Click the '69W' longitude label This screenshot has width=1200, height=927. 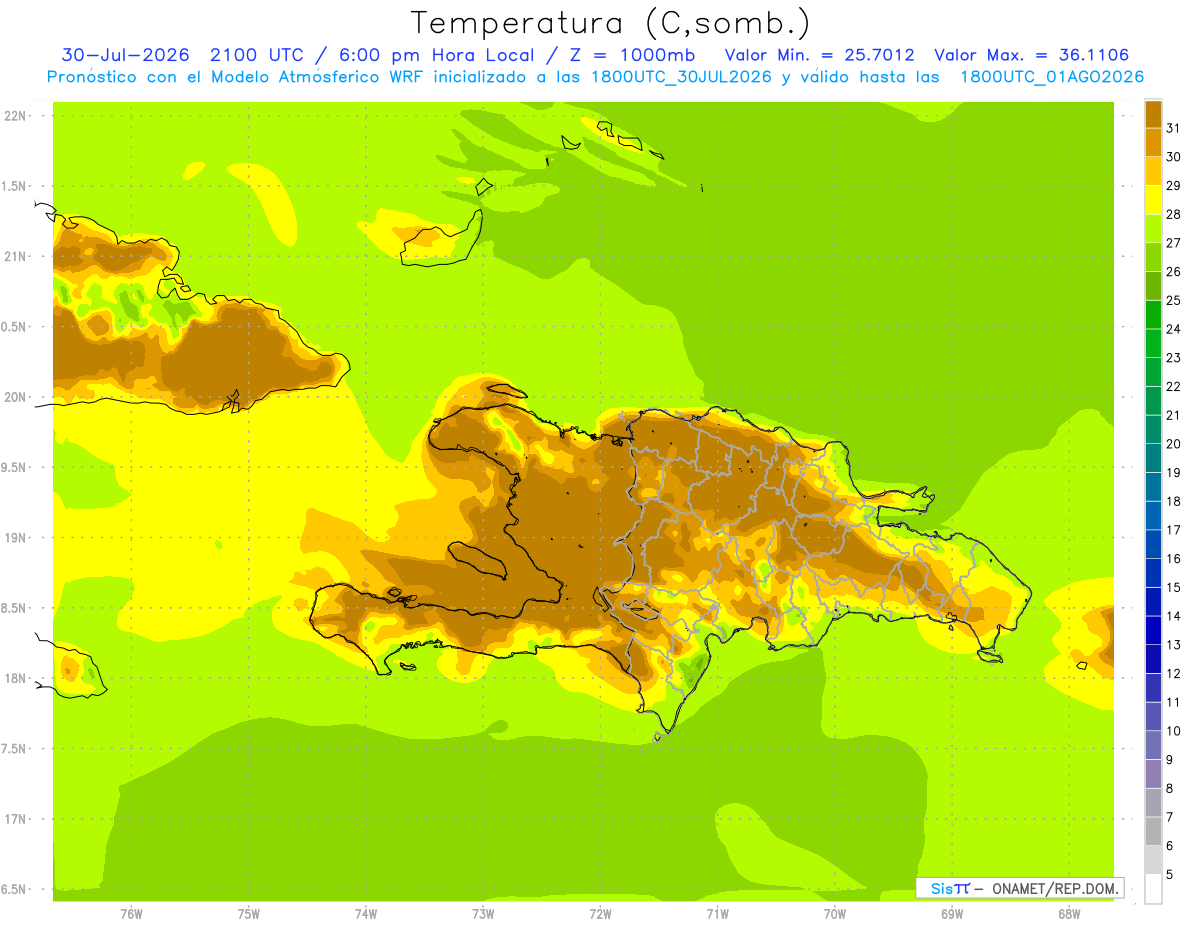pos(952,914)
